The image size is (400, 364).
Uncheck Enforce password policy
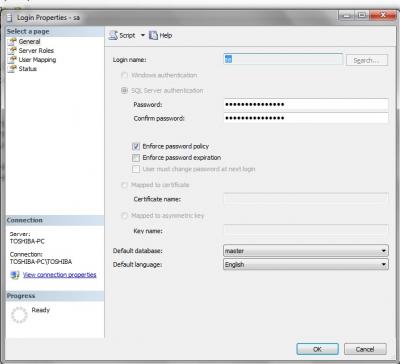[136, 146]
